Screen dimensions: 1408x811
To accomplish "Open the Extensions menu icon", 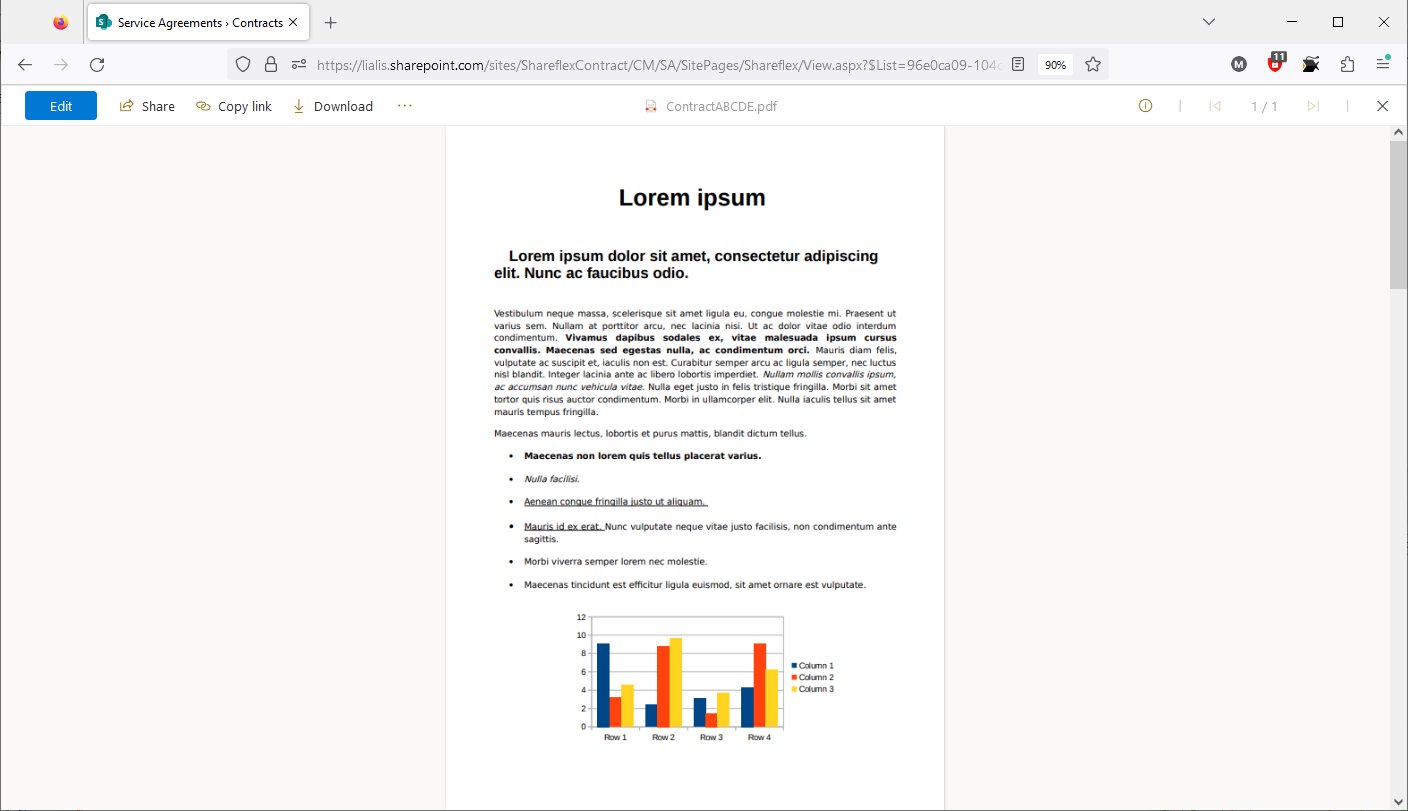I will coord(1347,64).
